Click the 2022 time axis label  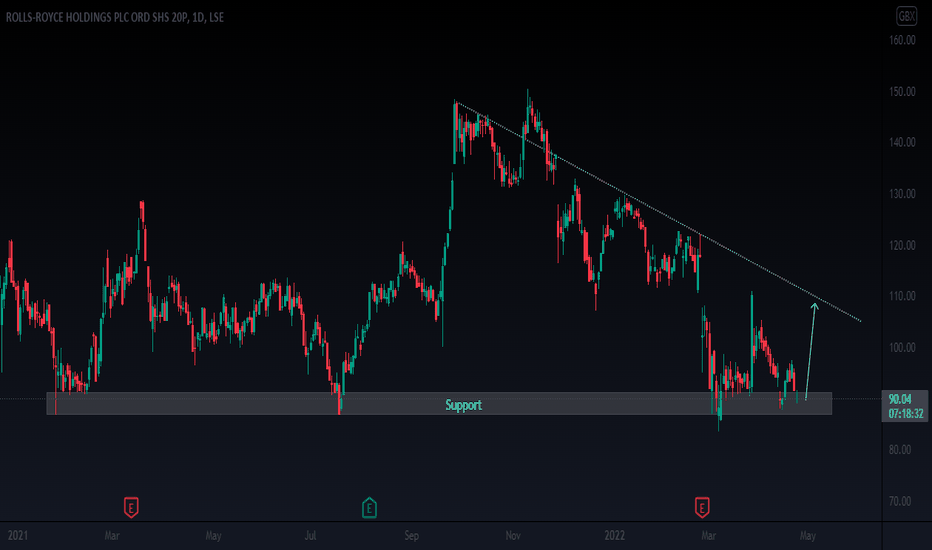click(x=615, y=535)
